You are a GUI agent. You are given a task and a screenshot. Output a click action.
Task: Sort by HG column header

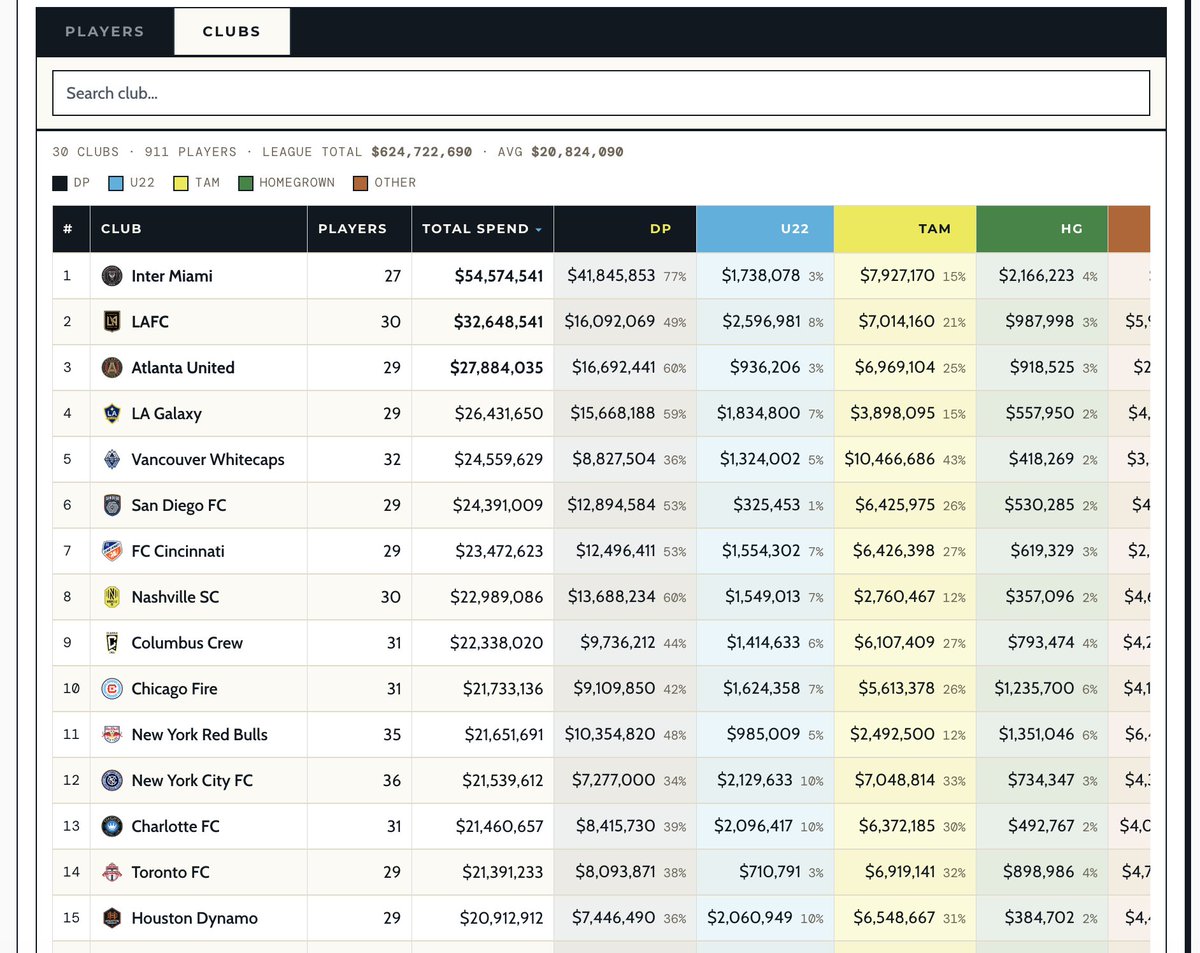[1041, 229]
